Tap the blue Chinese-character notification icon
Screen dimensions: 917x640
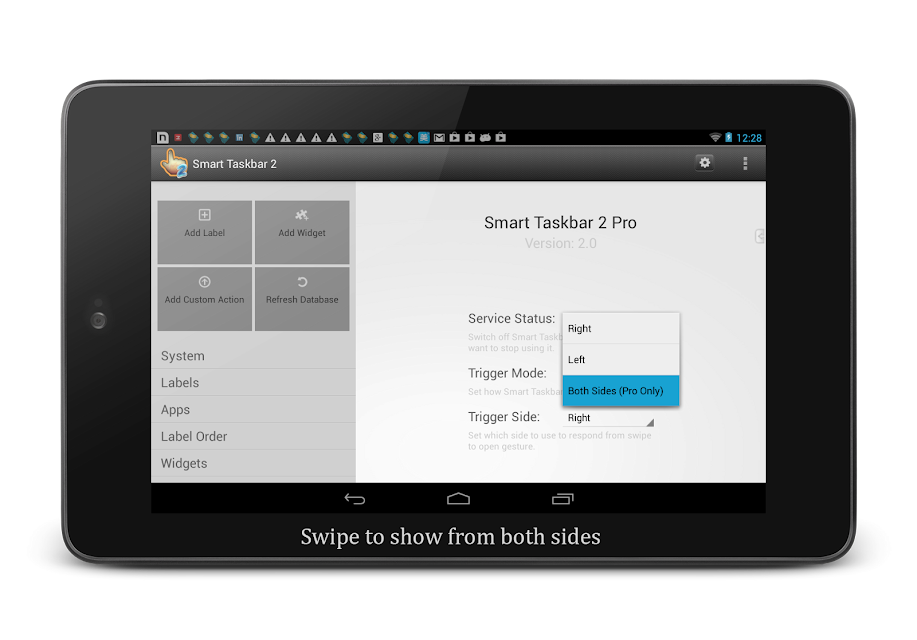tap(424, 137)
